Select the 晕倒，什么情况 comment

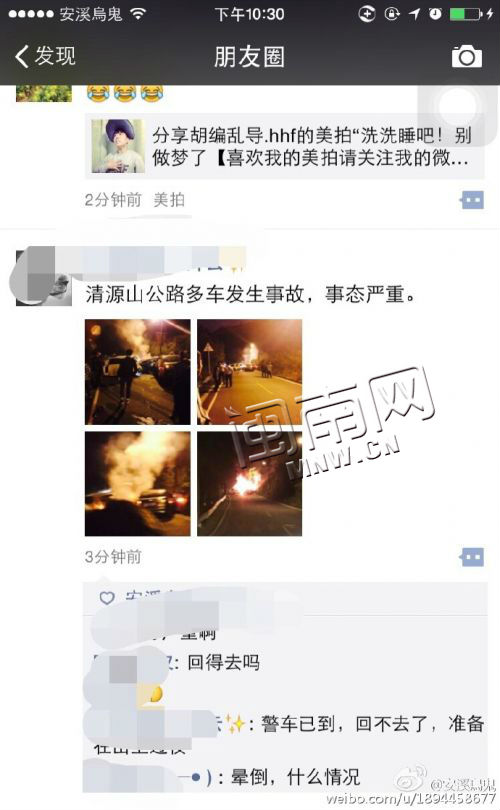tap(295, 776)
